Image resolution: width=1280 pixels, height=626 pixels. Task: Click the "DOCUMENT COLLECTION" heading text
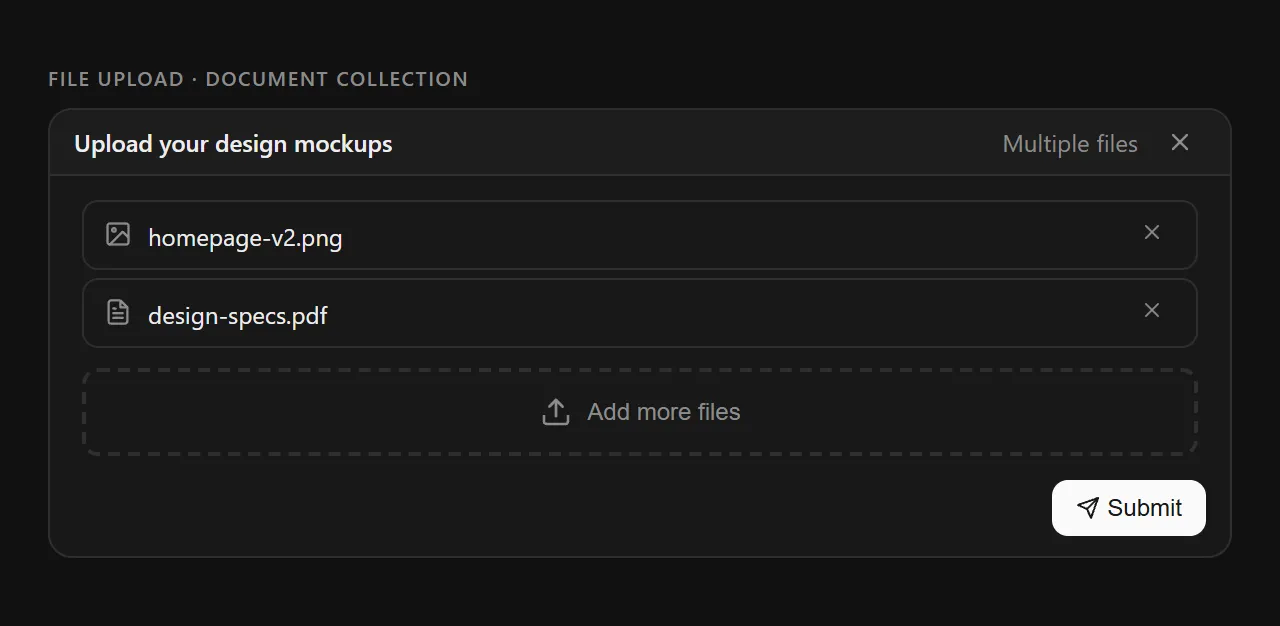click(x=336, y=79)
